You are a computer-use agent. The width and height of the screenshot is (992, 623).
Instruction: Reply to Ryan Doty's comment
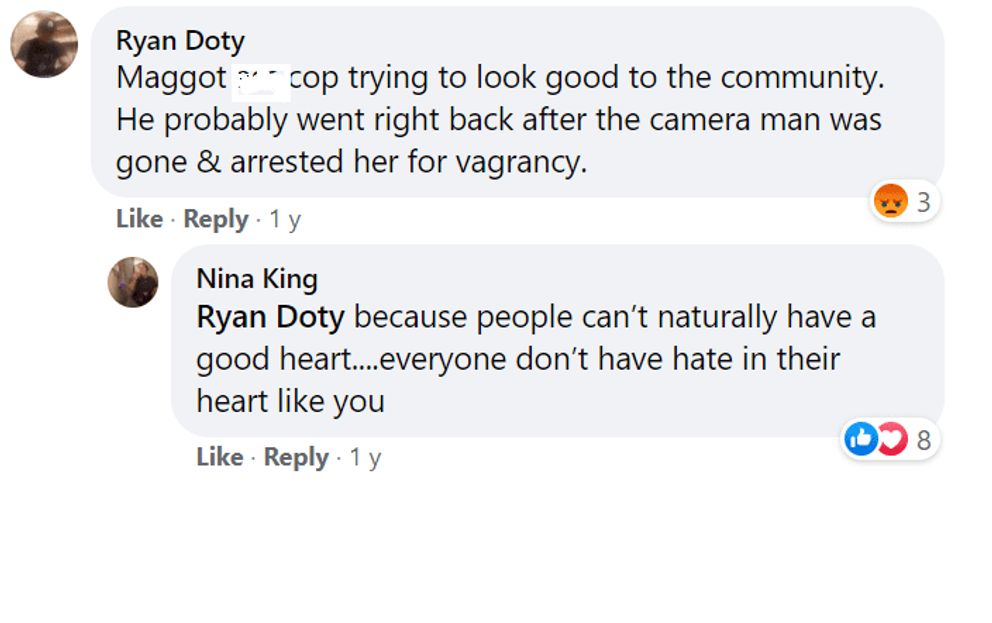pos(216,219)
